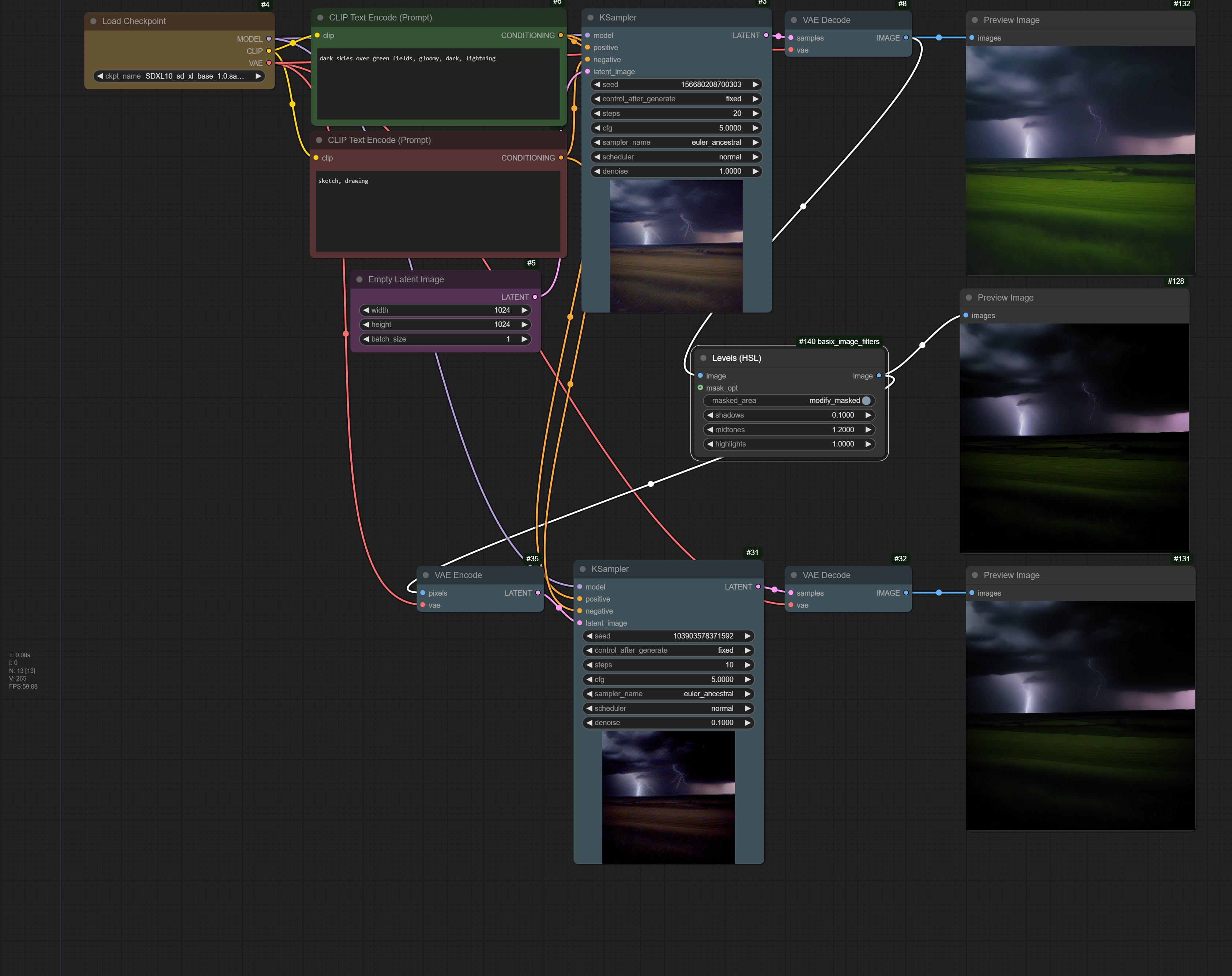Image resolution: width=1232 pixels, height=976 pixels.
Task: Click the mask_opt input socket on Levels (HSL)
Action: coord(700,388)
